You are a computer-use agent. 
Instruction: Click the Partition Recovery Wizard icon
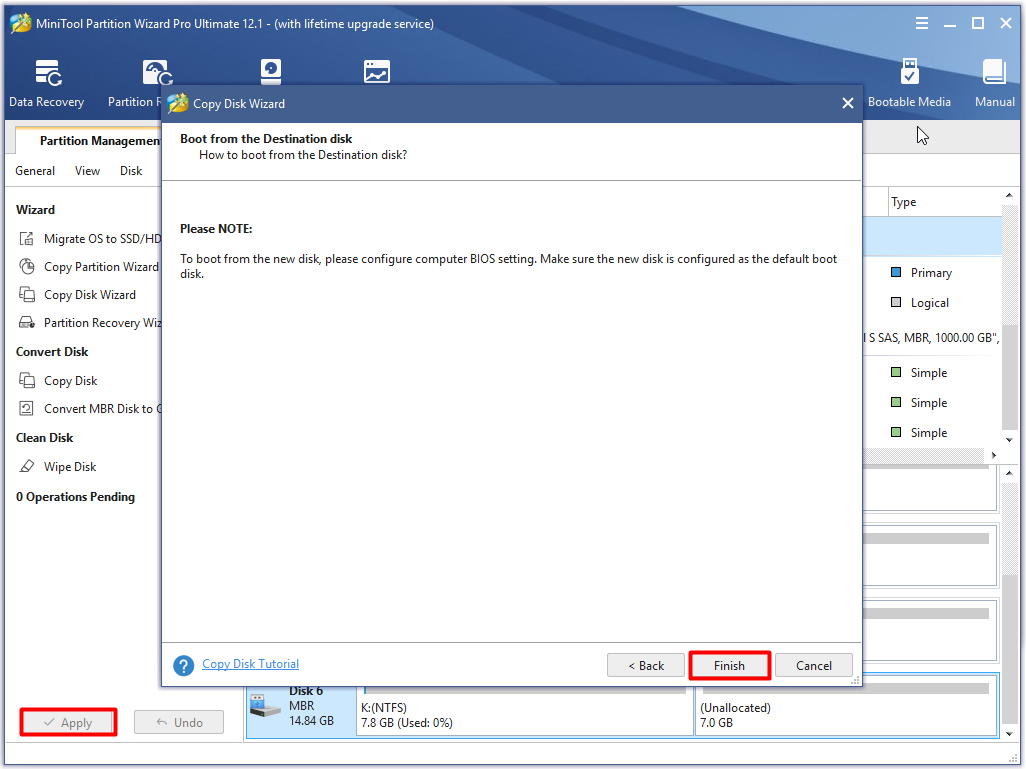tap(26, 323)
